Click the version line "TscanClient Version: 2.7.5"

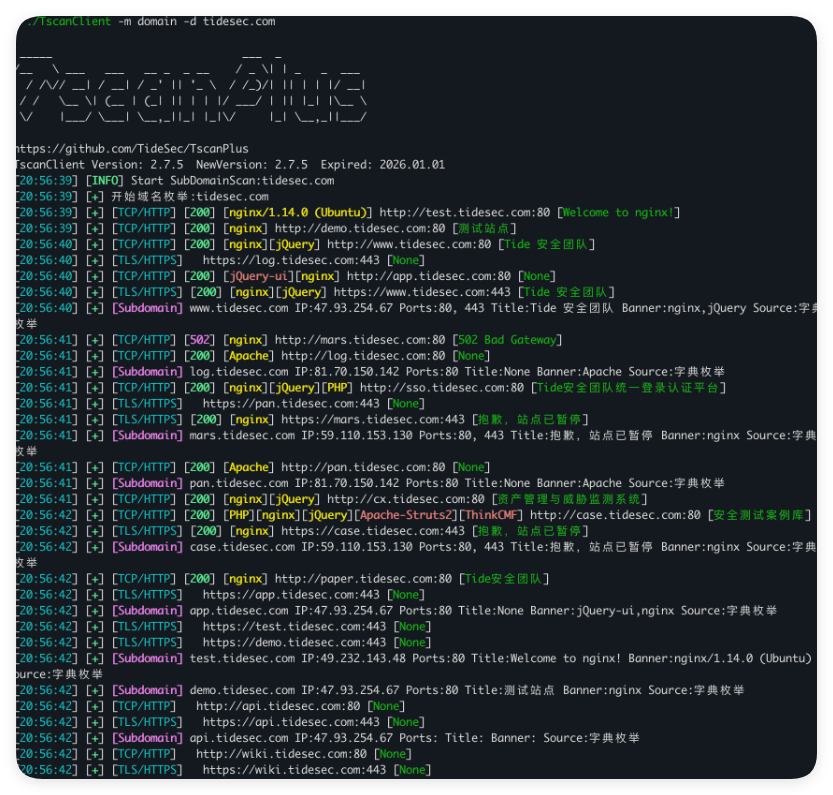100,165
